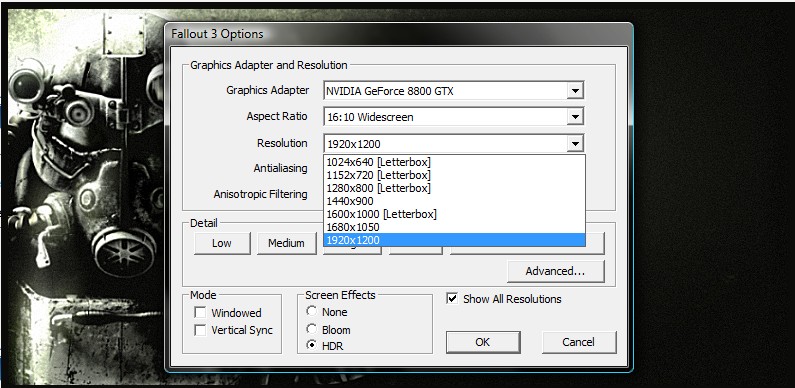Confirm options with OK
Image resolution: width=795 pixels, height=388 pixels.
pos(483,342)
